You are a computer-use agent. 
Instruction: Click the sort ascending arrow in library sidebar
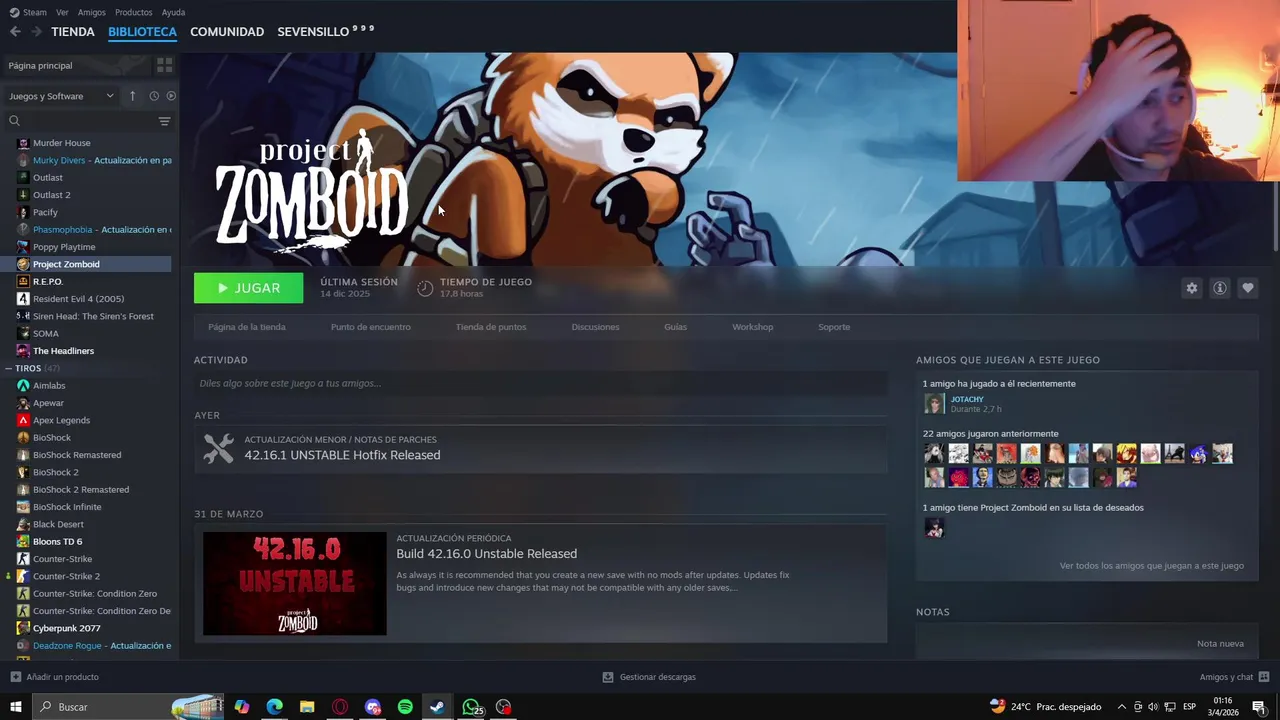132,96
